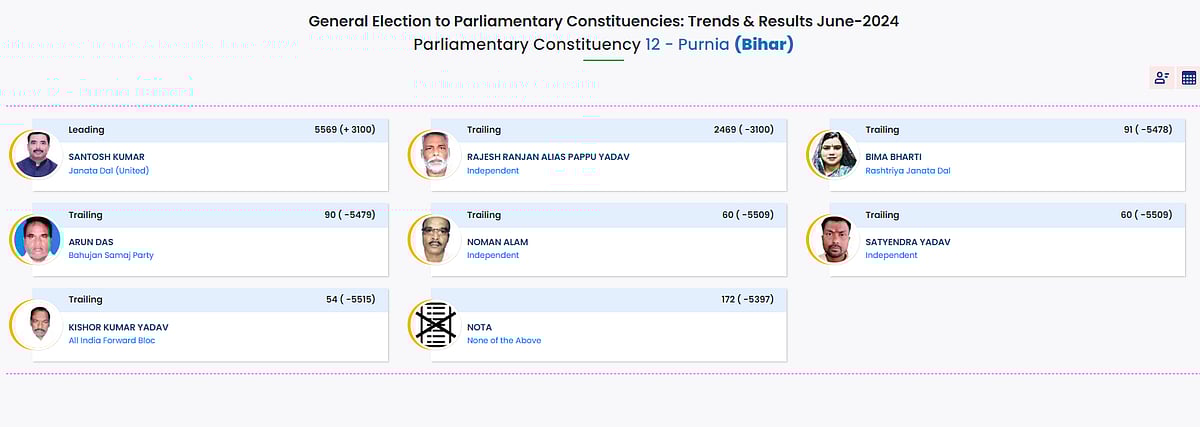The height and width of the screenshot is (427, 1200).
Task: Open Noman Alam's photo
Action: 435,240
